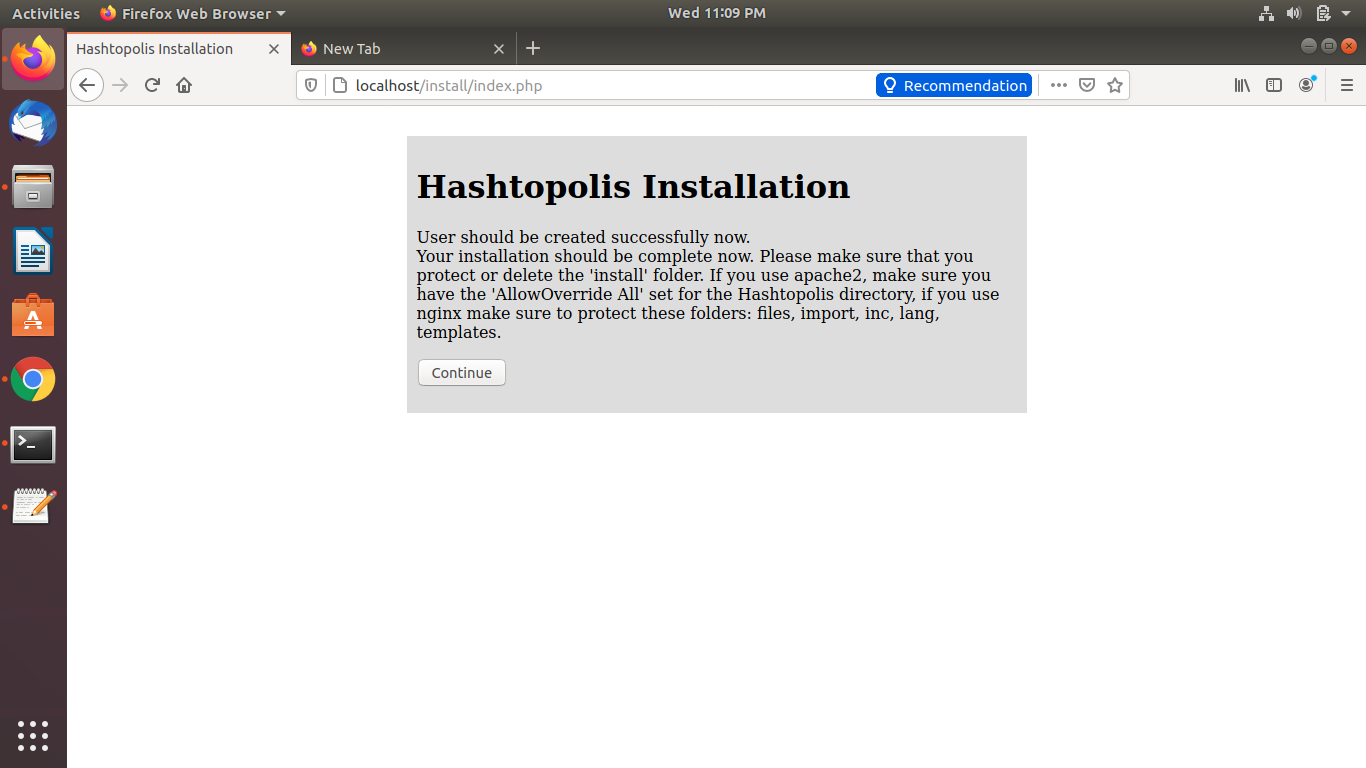Close the New Tab tab
Screen dimensions: 1366x768
pos(500,48)
